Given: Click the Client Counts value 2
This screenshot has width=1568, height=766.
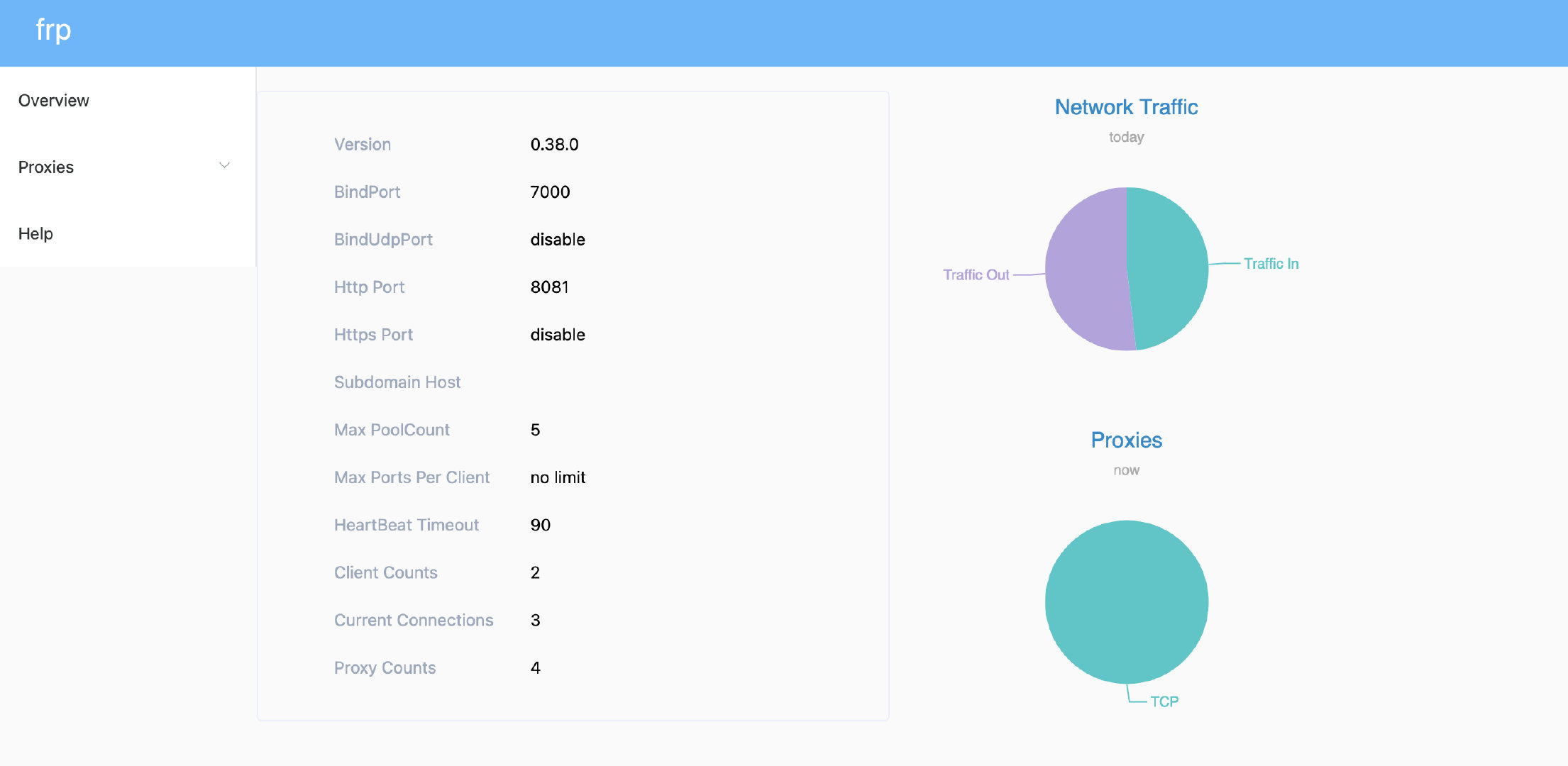Looking at the screenshot, I should point(536,572).
